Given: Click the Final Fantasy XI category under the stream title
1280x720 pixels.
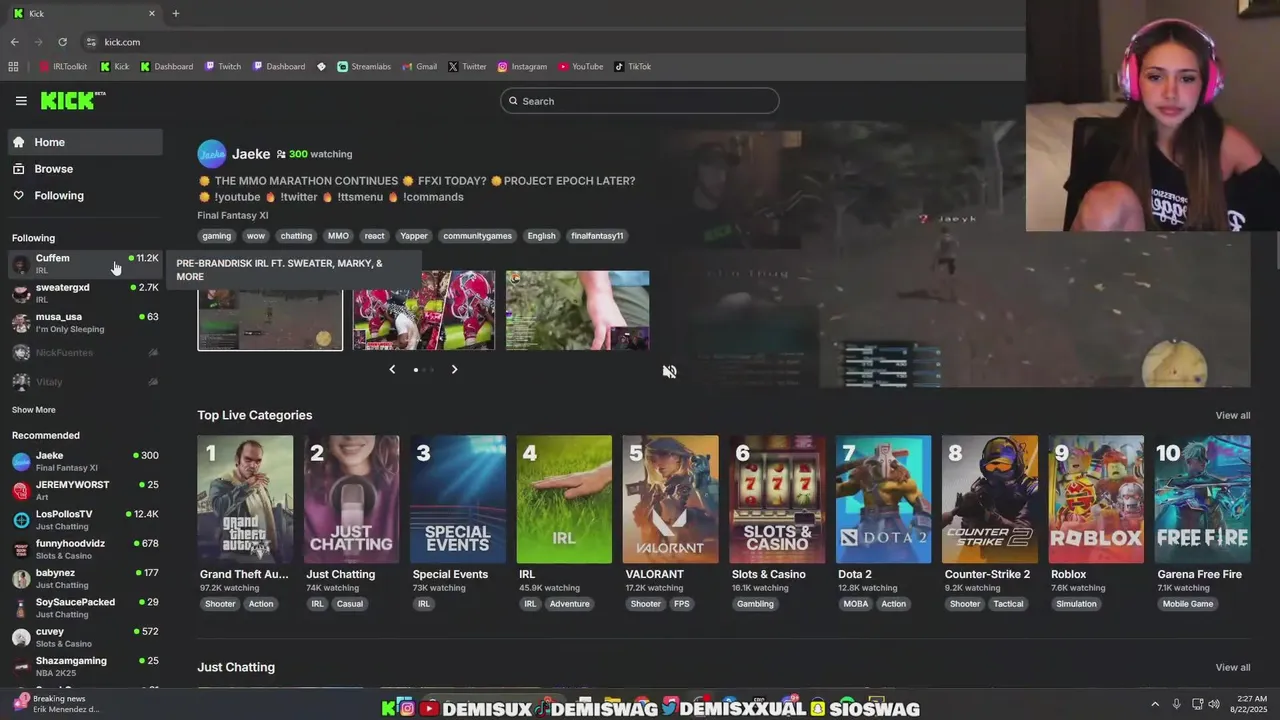Looking at the screenshot, I should coord(233,216).
